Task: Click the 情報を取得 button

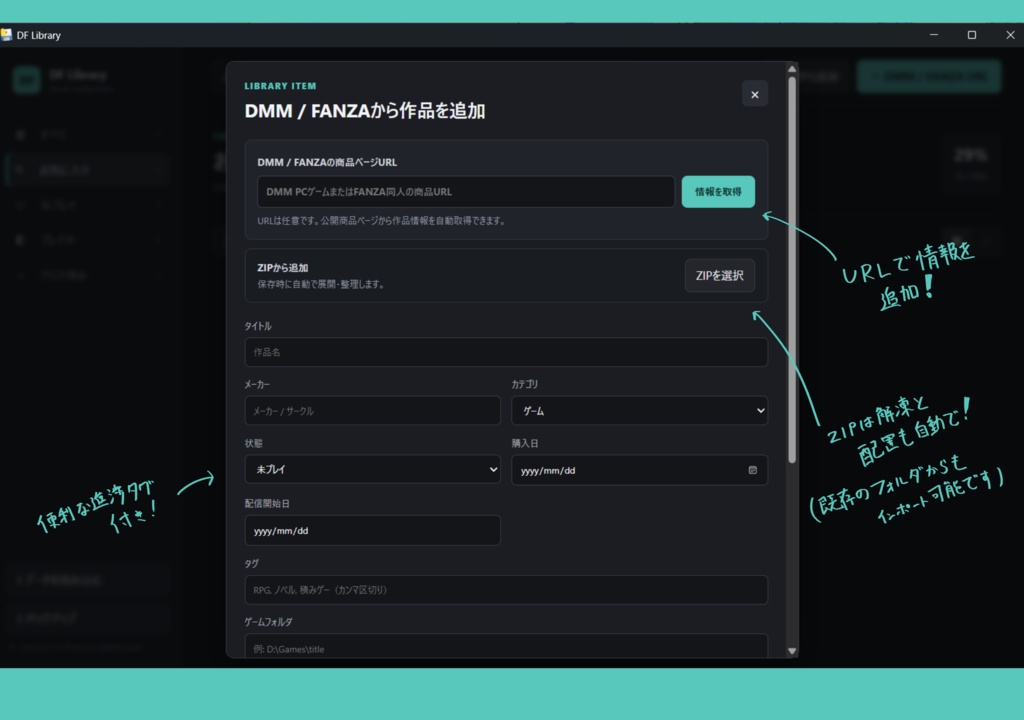Action: [x=718, y=191]
